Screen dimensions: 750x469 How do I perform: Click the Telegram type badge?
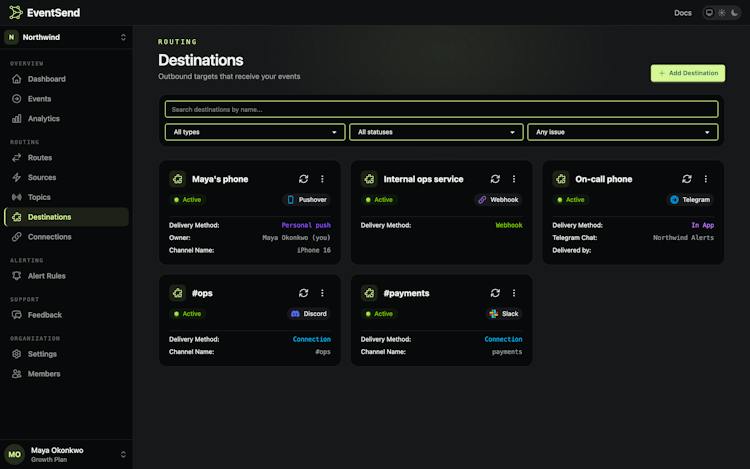[x=690, y=200]
